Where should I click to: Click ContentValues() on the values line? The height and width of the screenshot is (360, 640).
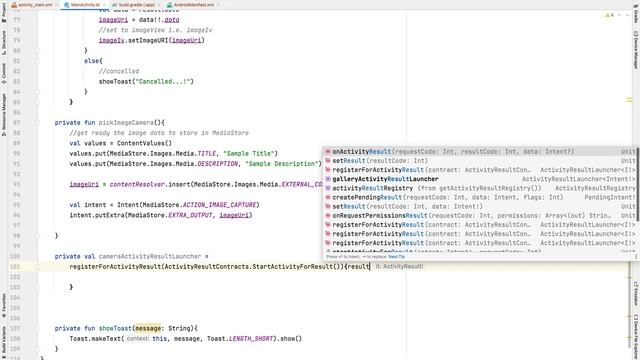(x=144, y=143)
